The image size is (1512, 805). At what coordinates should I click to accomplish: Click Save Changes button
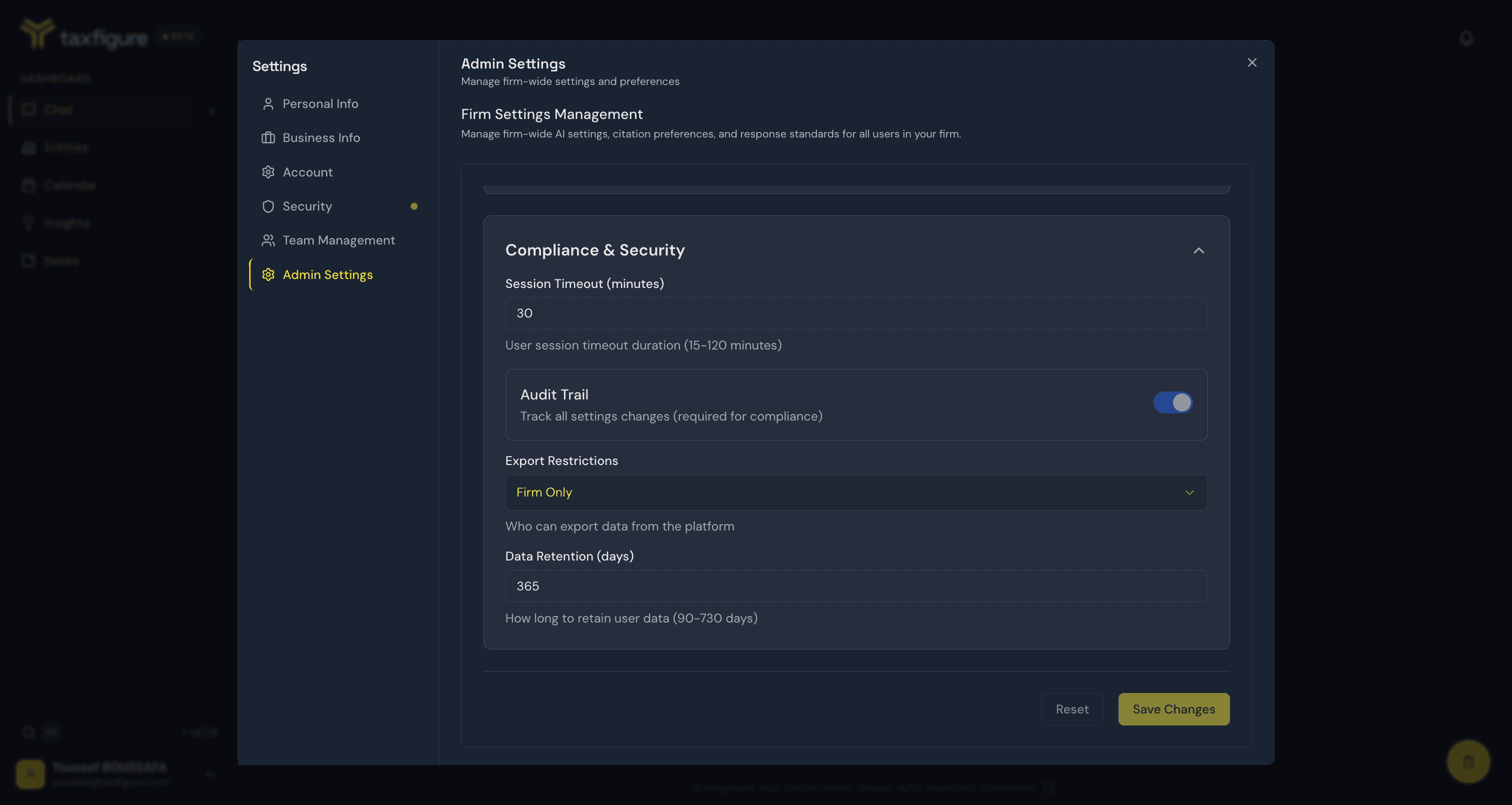[1174, 709]
